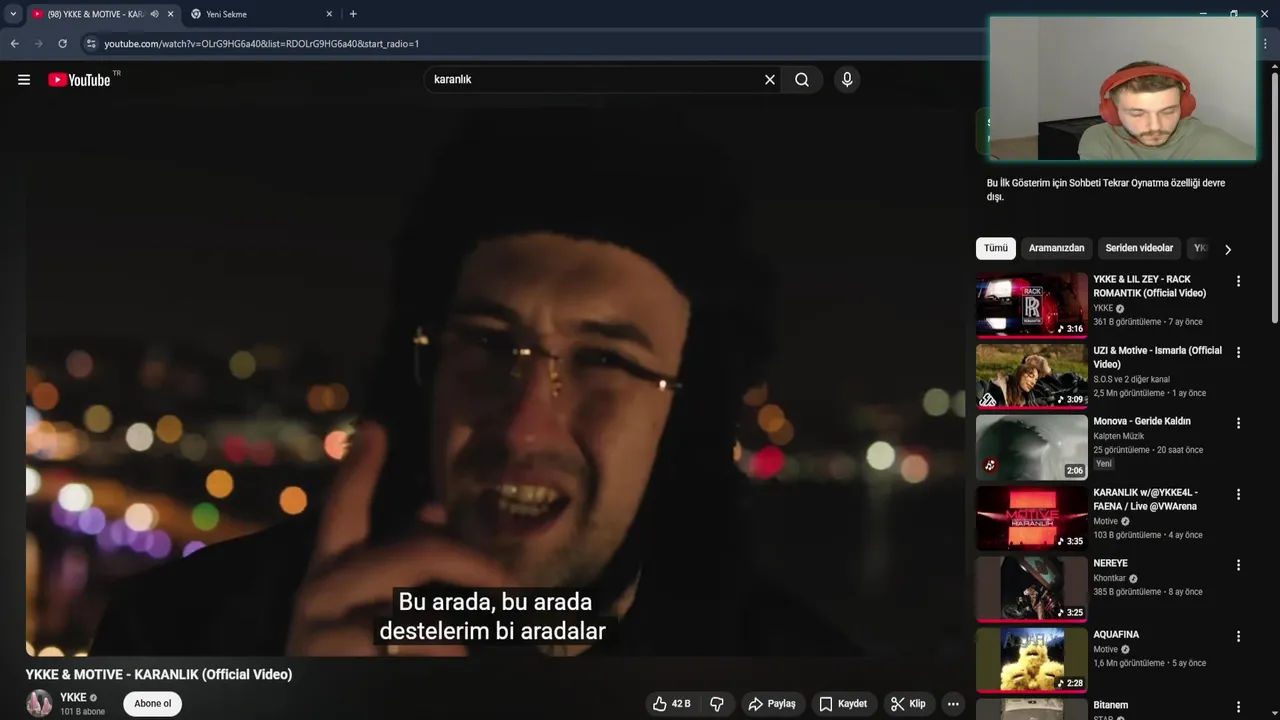Go to YouTube home via the logo
The height and width of the screenshot is (720, 1280).
(x=79, y=80)
